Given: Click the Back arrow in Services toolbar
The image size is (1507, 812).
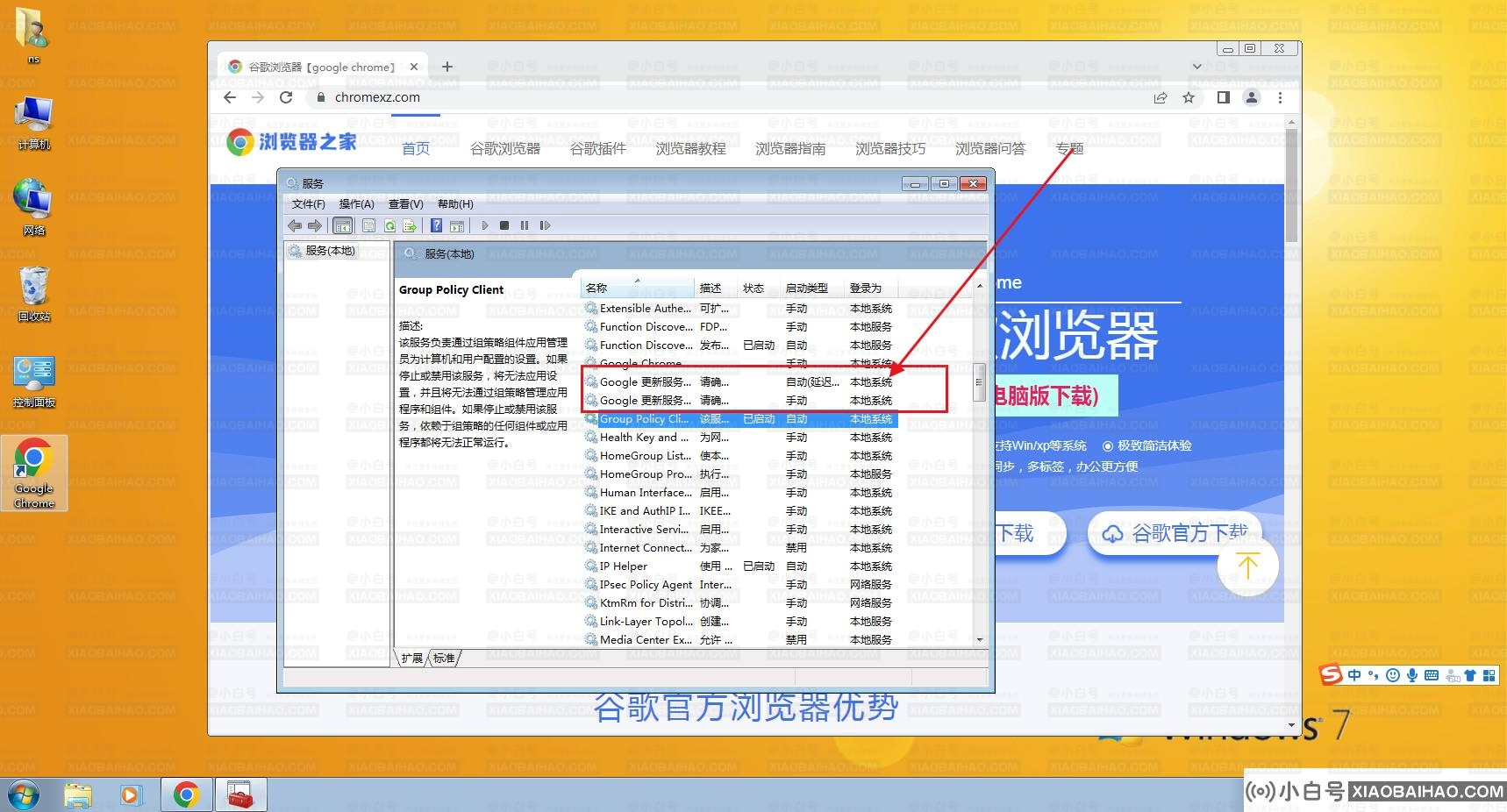Looking at the screenshot, I should [x=295, y=225].
